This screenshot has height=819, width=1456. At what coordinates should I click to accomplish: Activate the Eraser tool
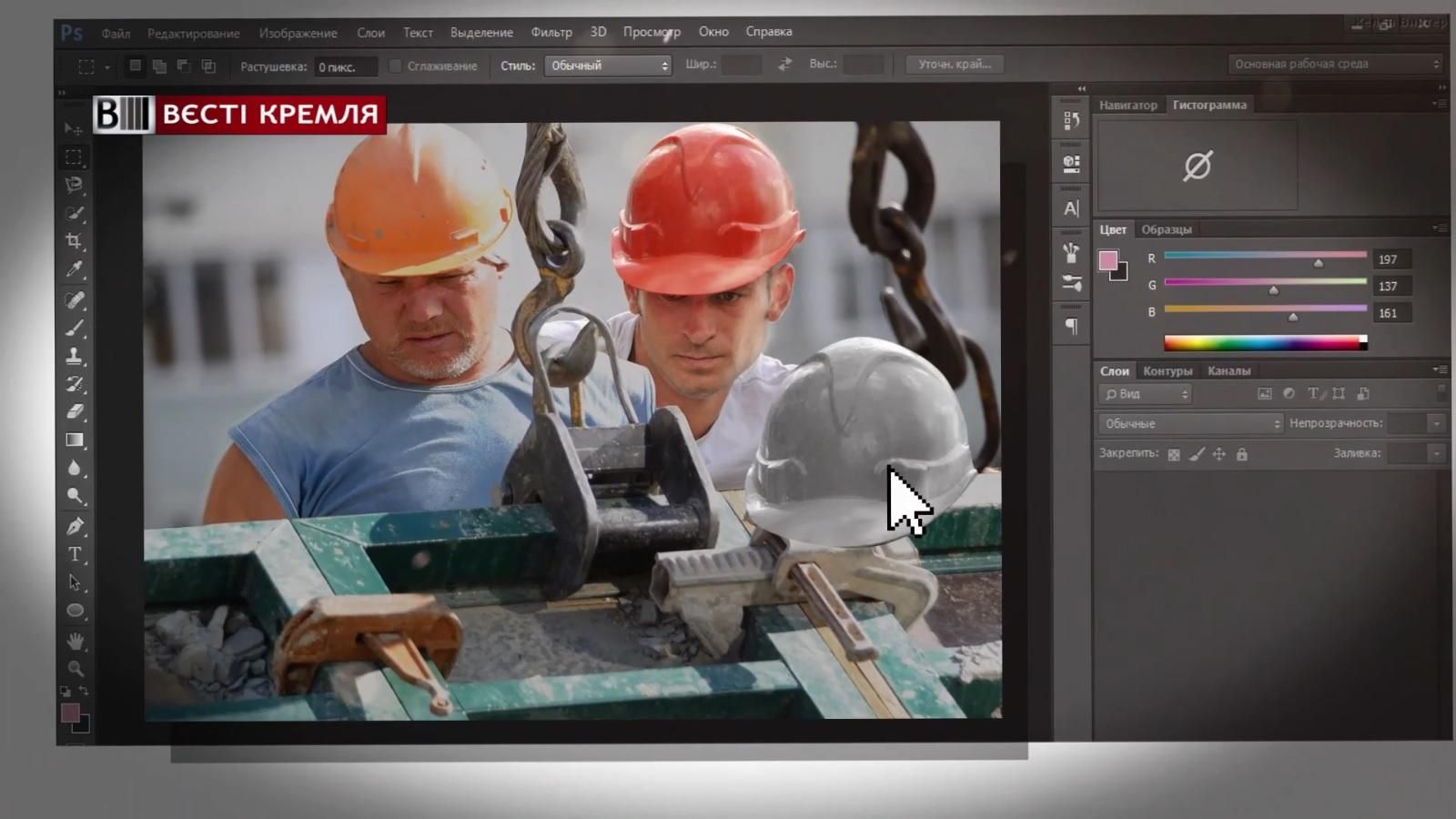tap(75, 411)
